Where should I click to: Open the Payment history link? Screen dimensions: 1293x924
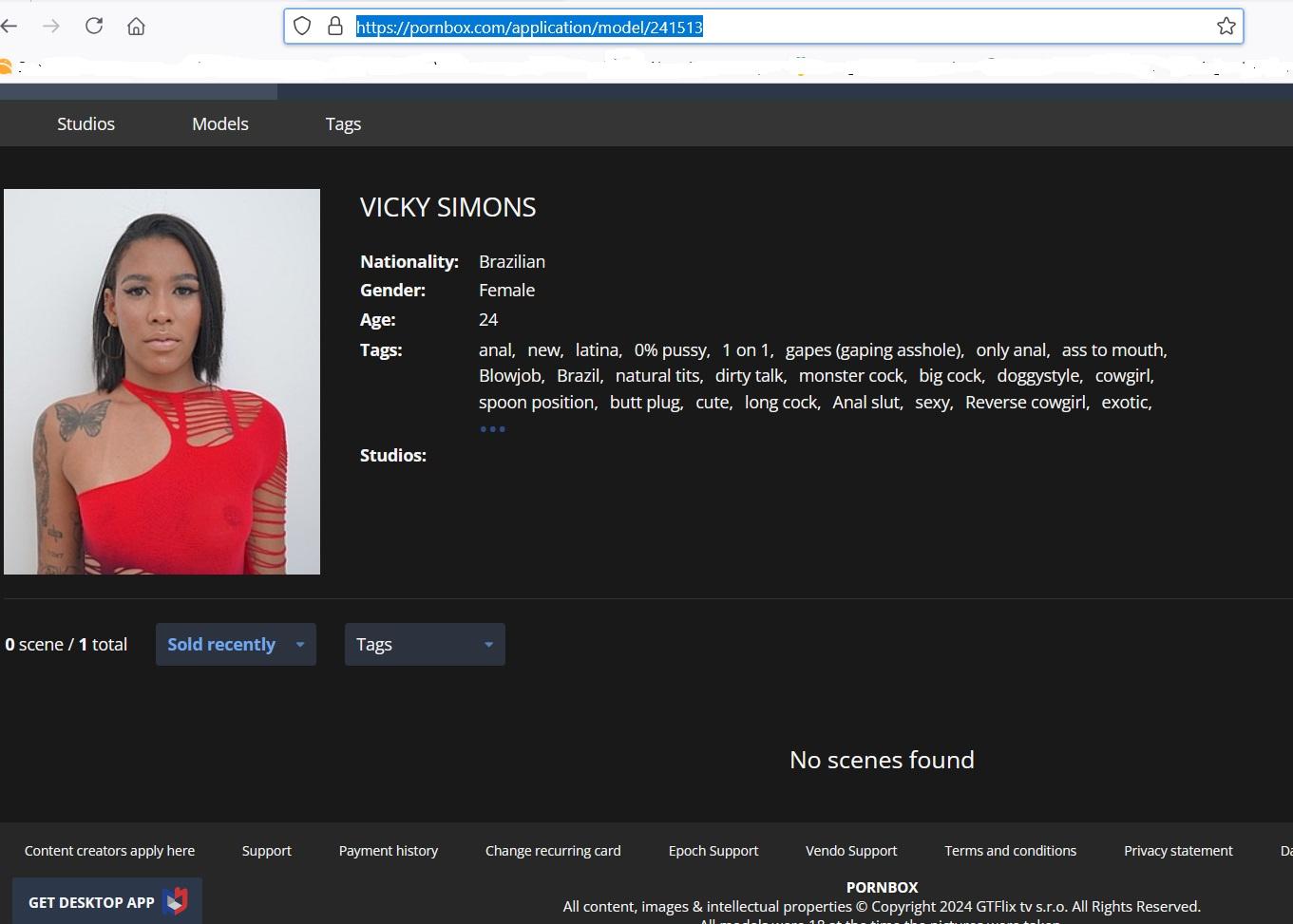click(x=389, y=851)
